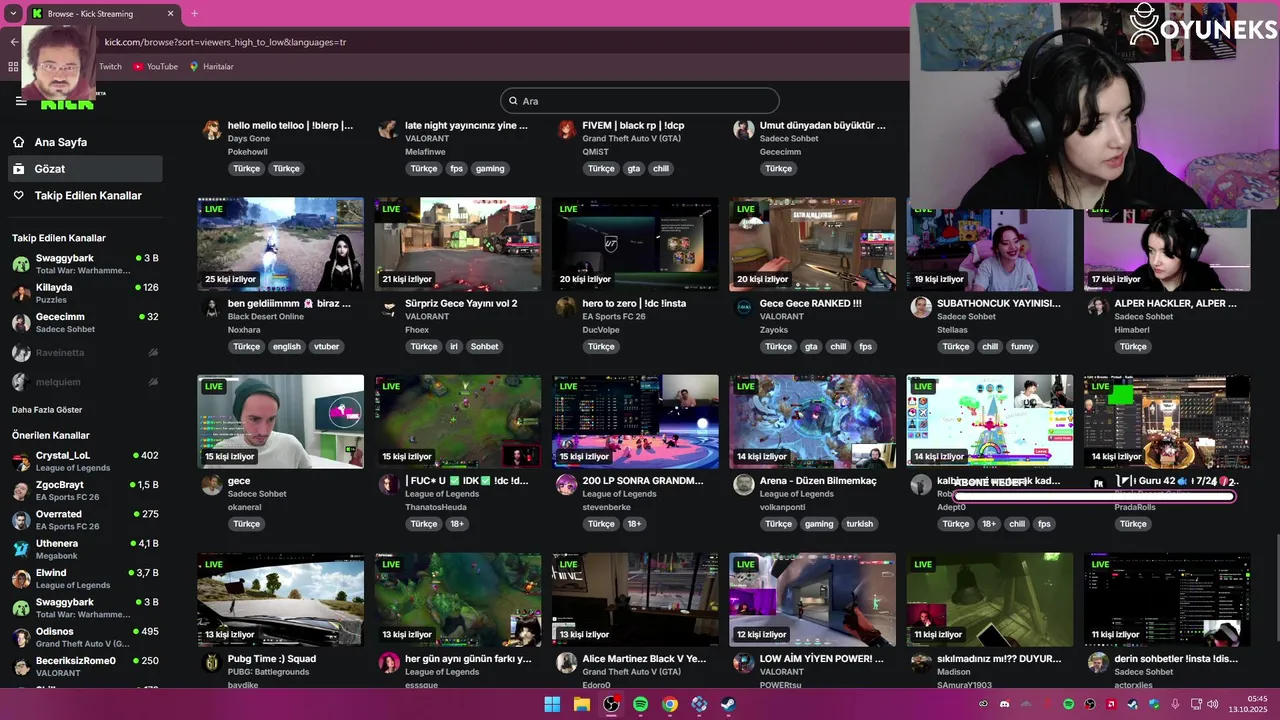Click ZgocBrayt avatar in sidebar
The width and height of the screenshot is (1280, 720).
21,491
